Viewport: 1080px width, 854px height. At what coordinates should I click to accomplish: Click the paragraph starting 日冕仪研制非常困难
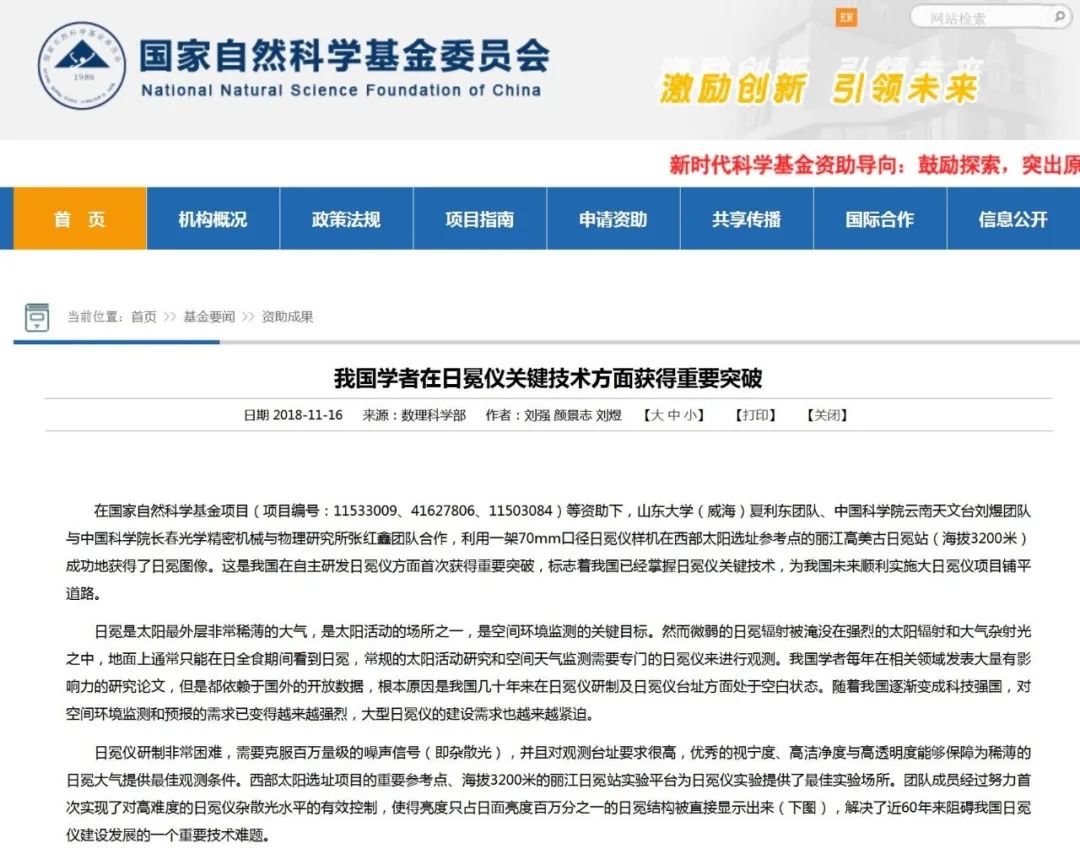(x=548, y=793)
